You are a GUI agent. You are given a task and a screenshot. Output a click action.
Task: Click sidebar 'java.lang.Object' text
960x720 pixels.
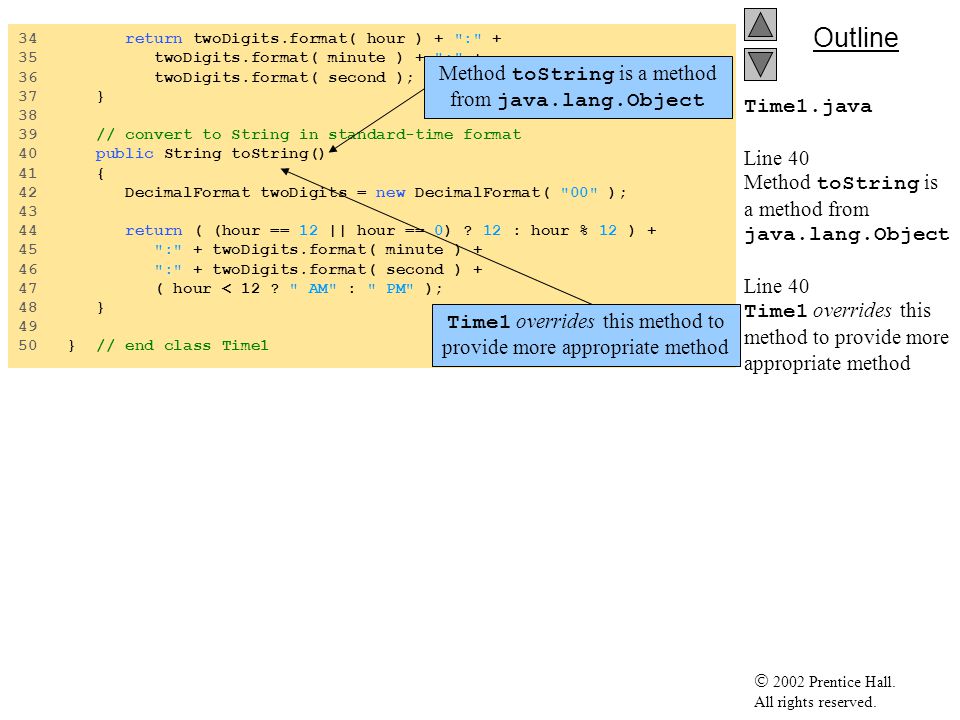point(846,235)
